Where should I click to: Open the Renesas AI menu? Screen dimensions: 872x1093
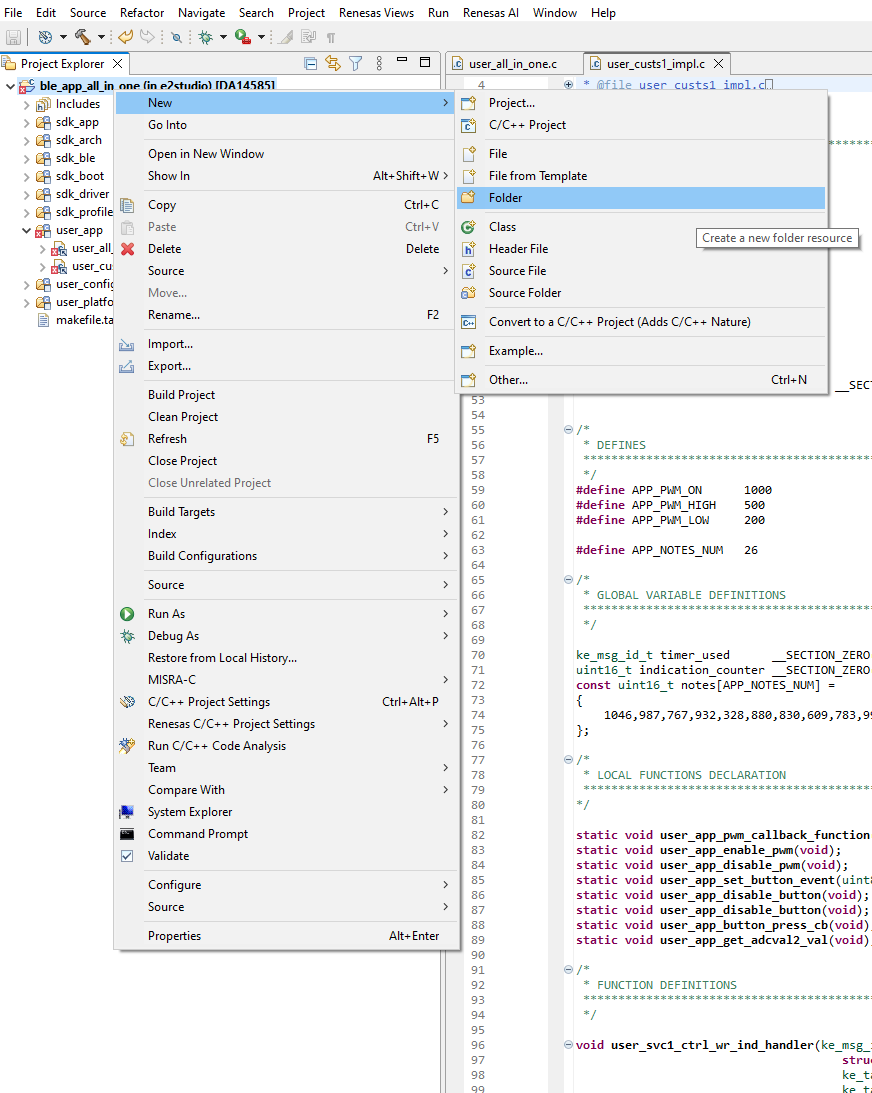(x=491, y=13)
